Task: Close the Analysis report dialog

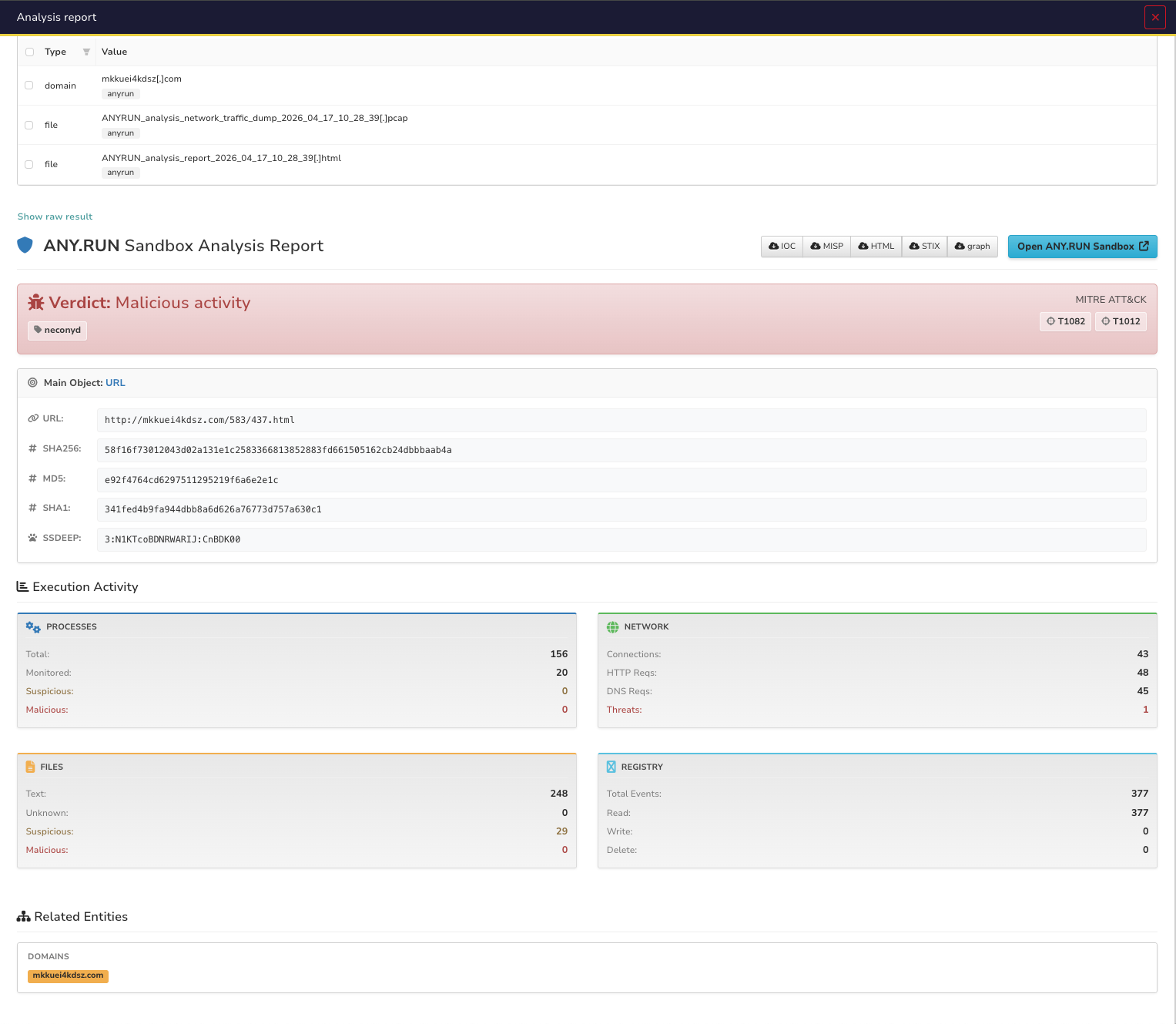Action: [x=1154, y=17]
